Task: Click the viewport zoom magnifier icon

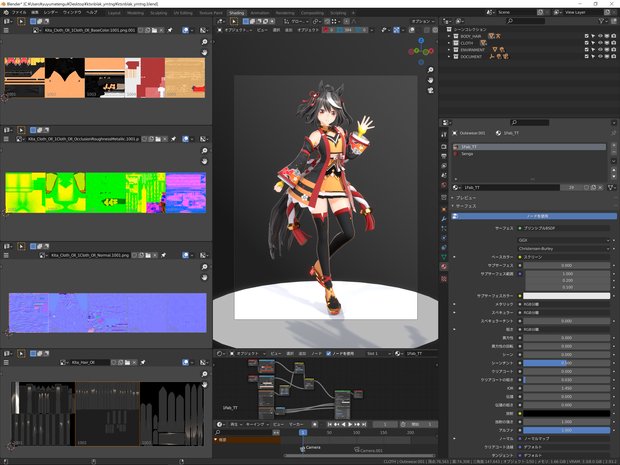Action: tap(431, 70)
